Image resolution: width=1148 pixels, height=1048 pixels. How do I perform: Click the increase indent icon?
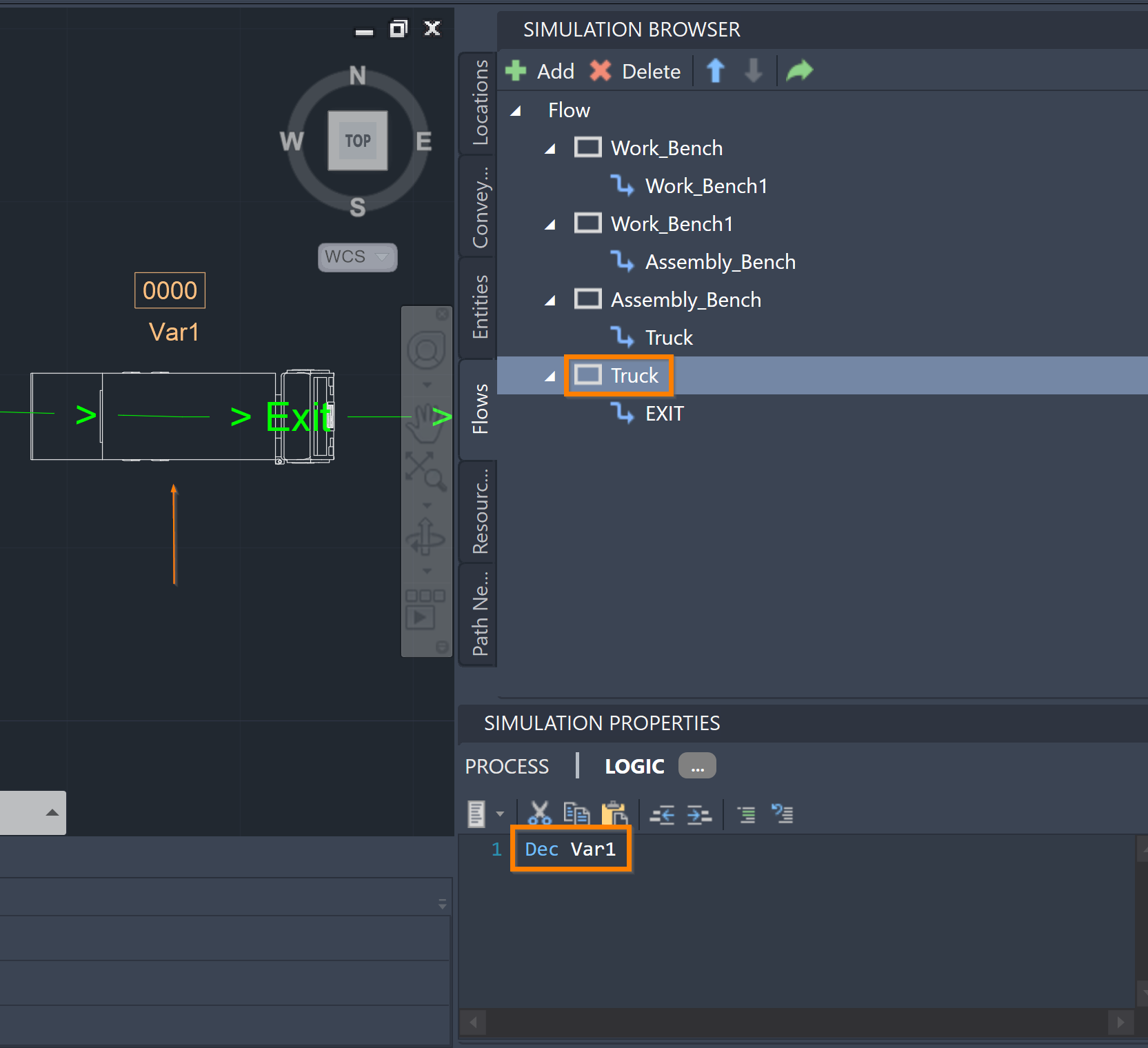(x=699, y=815)
